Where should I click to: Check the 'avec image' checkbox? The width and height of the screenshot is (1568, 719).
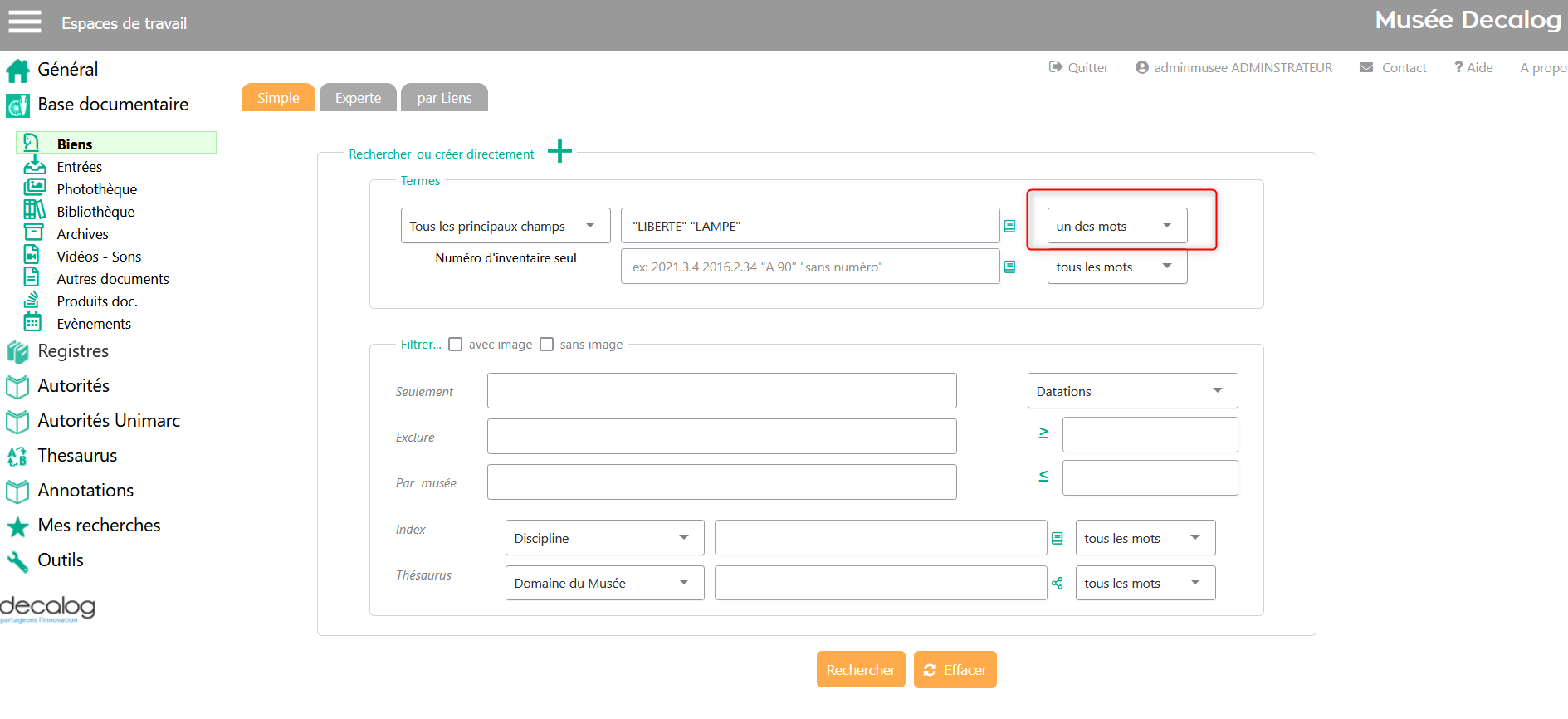click(x=455, y=344)
